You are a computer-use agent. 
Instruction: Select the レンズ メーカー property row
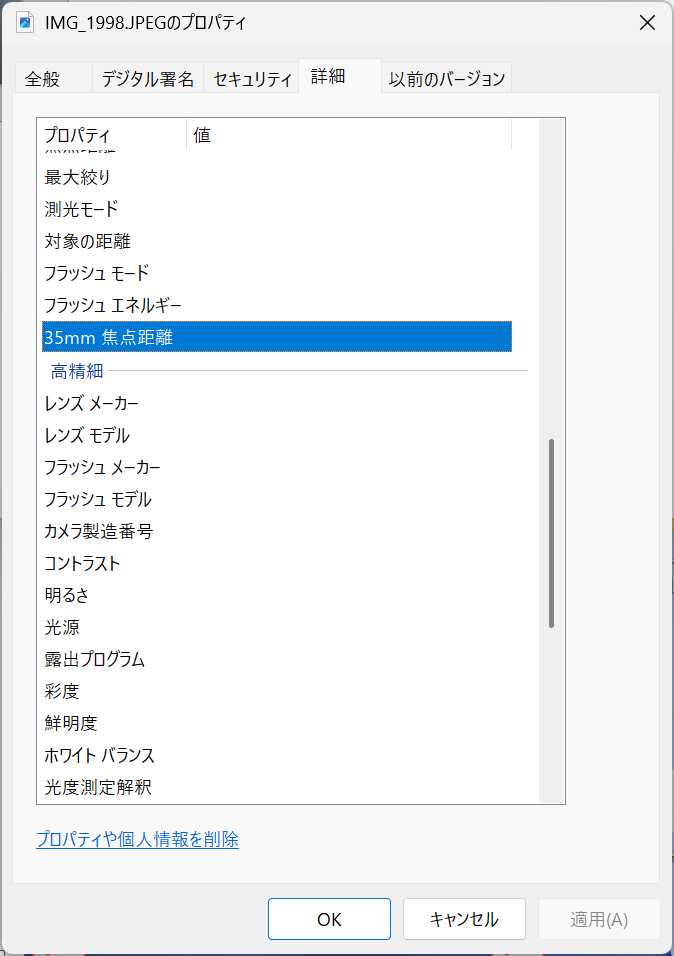click(x=92, y=404)
